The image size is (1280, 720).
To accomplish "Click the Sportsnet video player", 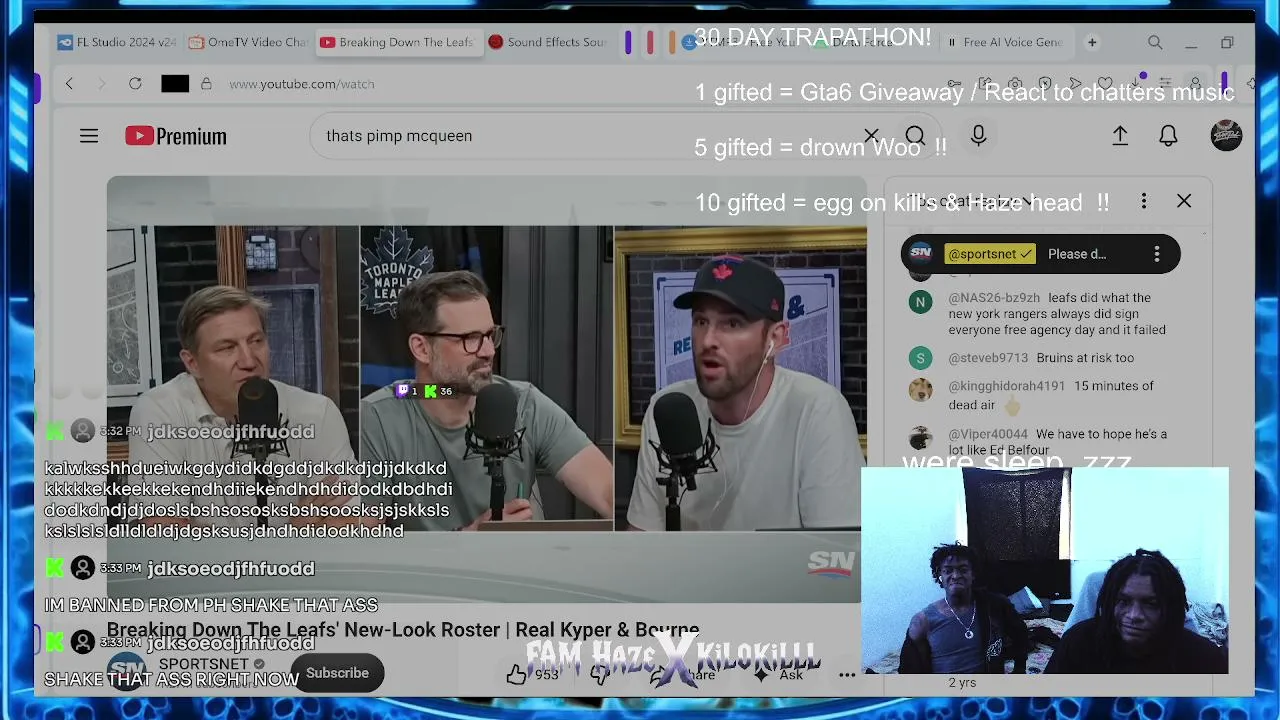I will pyautogui.click(x=487, y=389).
